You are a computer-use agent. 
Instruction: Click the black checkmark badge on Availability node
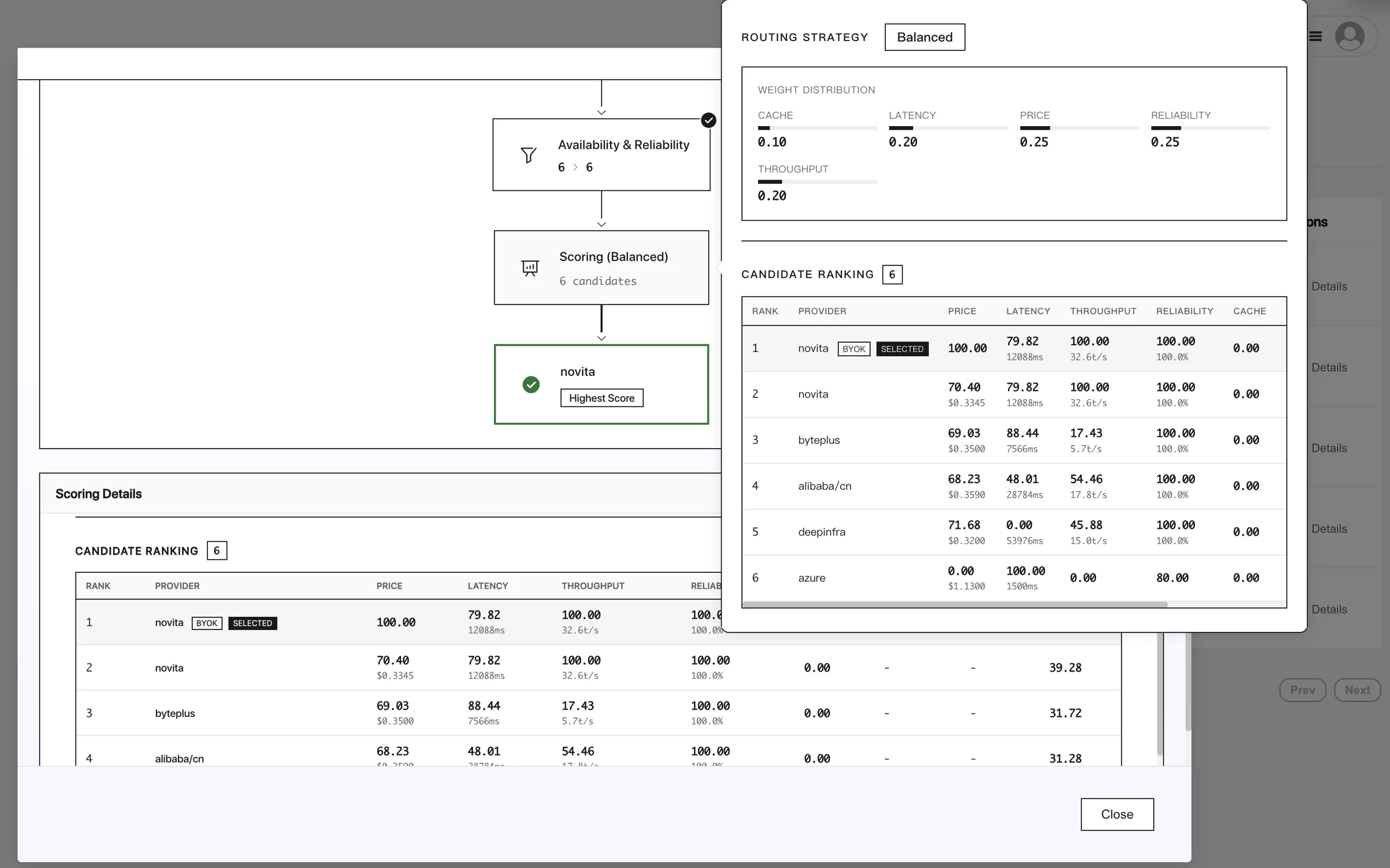(708, 121)
